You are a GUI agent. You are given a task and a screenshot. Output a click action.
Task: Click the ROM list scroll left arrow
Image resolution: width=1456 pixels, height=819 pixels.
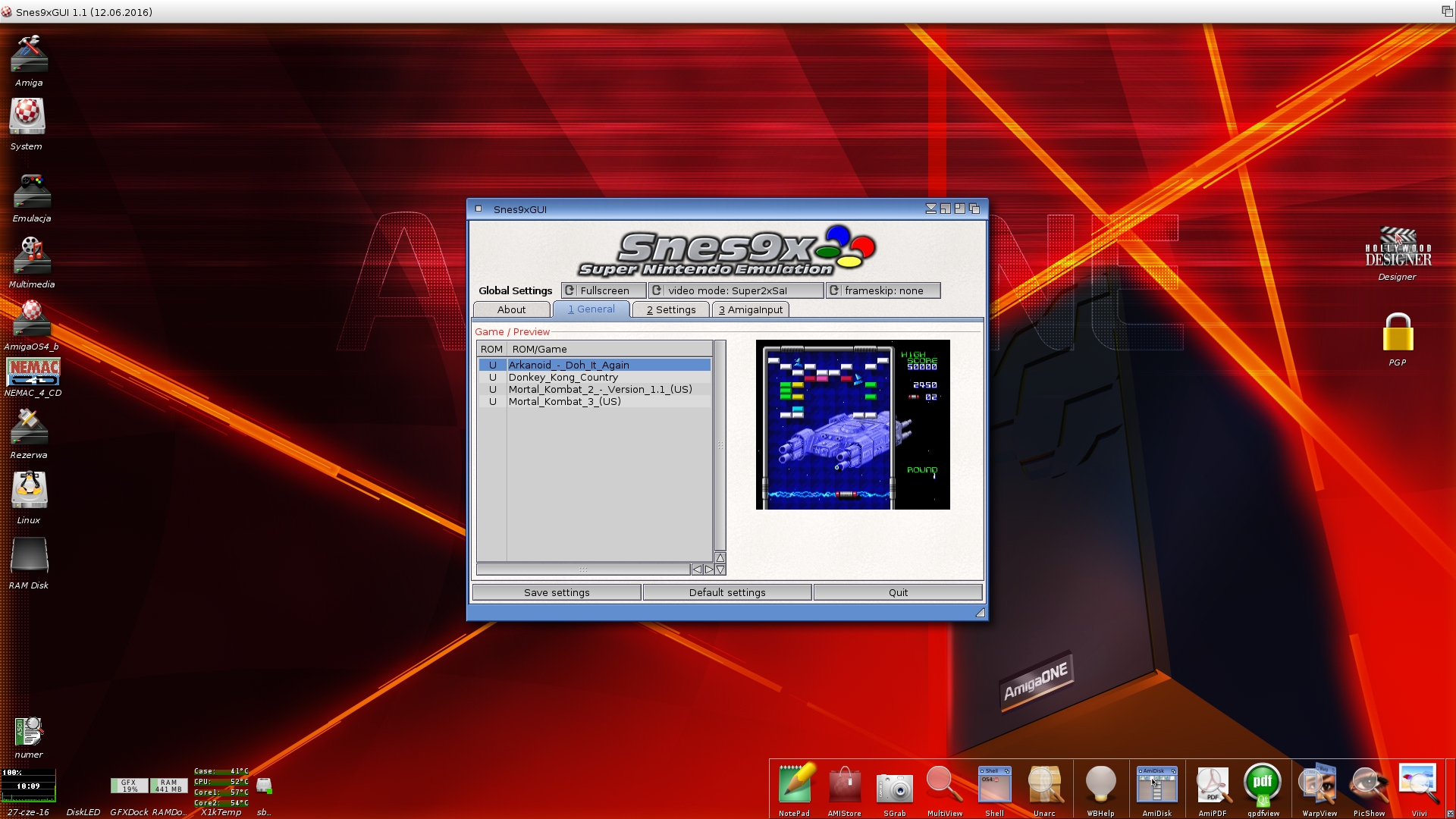click(697, 570)
